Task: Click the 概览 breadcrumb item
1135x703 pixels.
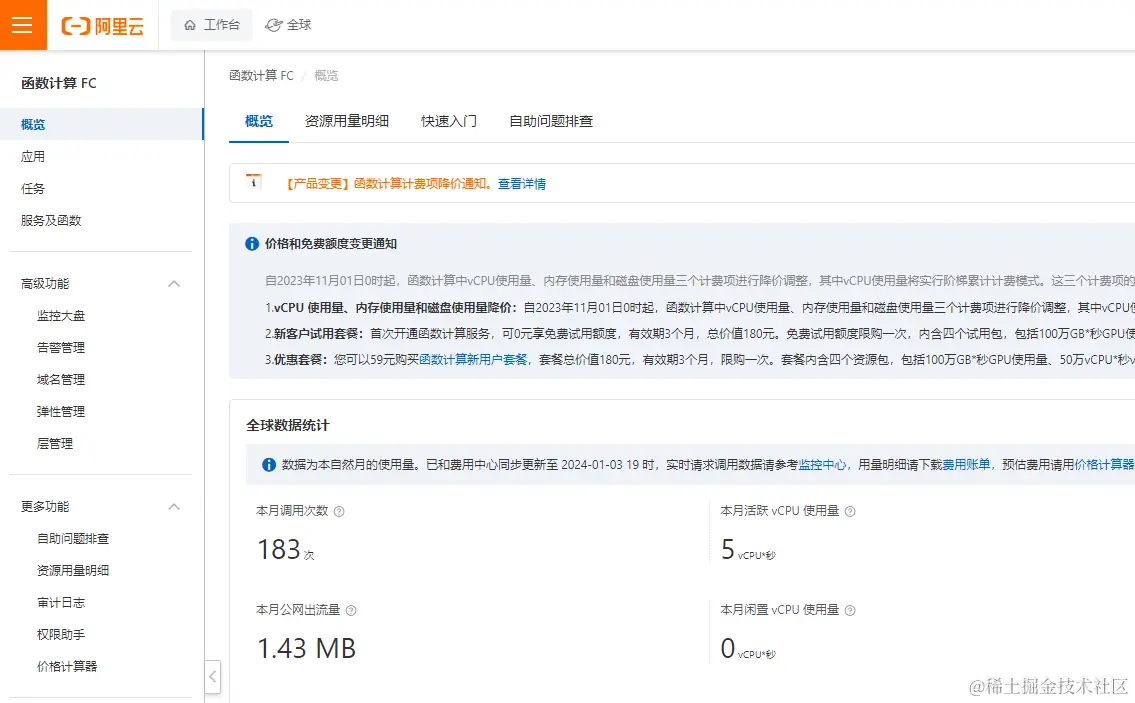Action: pos(326,75)
